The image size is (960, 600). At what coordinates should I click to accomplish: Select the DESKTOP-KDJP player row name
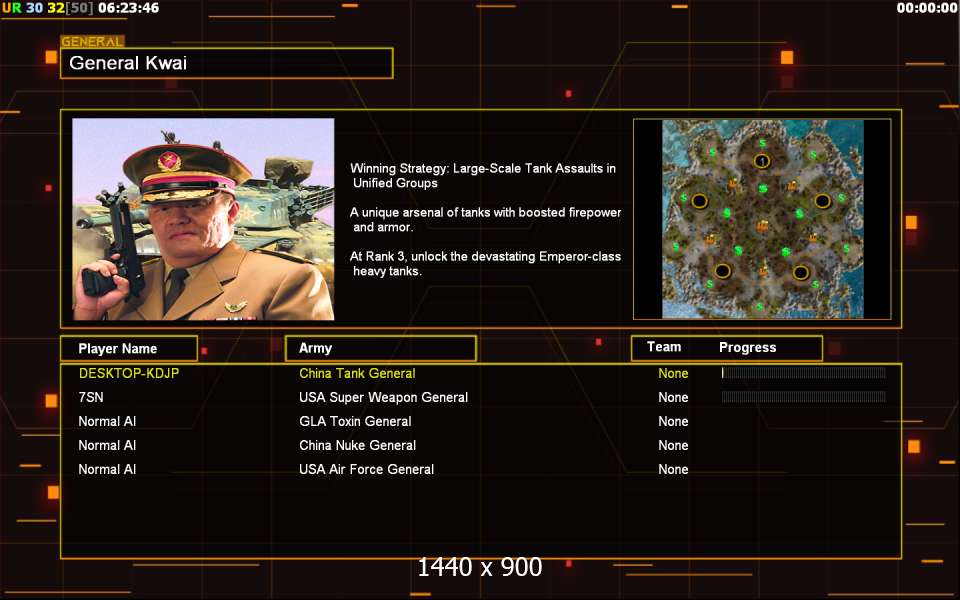point(129,373)
